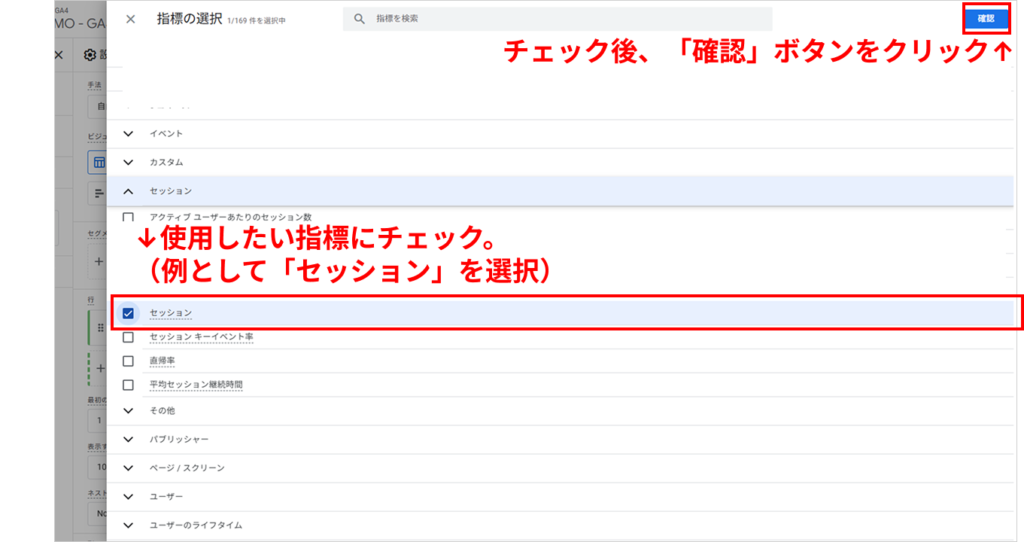Expand the ユーザー category
This screenshot has height=542, width=1024.
coord(127,496)
